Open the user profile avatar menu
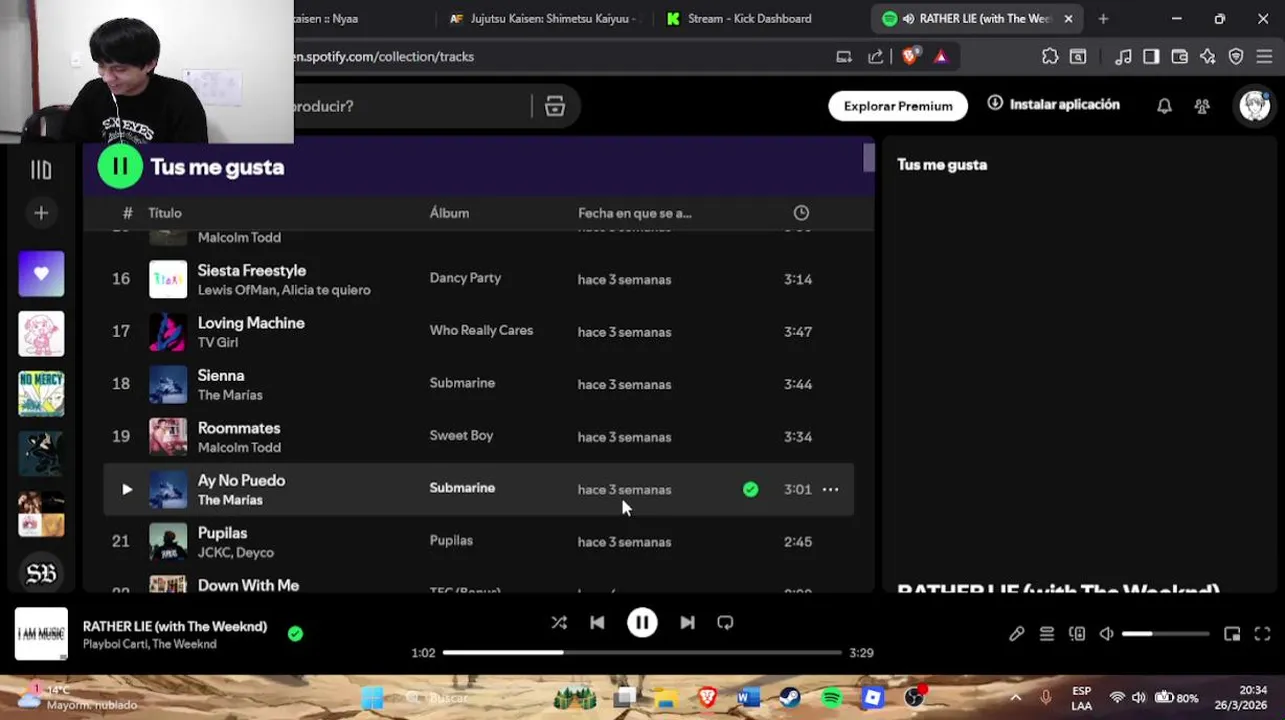This screenshot has width=1285, height=720. (1254, 106)
